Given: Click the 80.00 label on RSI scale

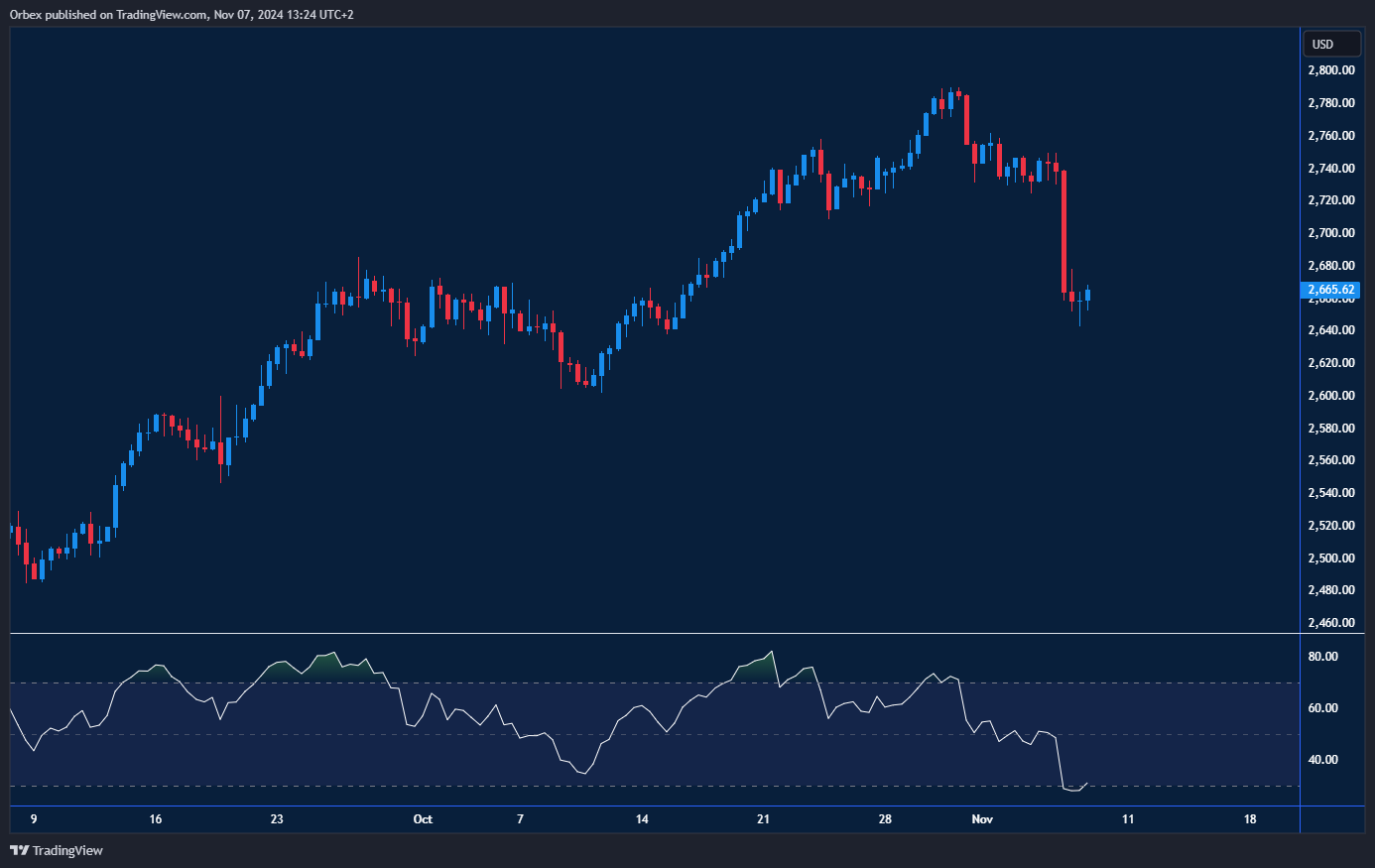Looking at the screenshot, I should (1322, 657).
